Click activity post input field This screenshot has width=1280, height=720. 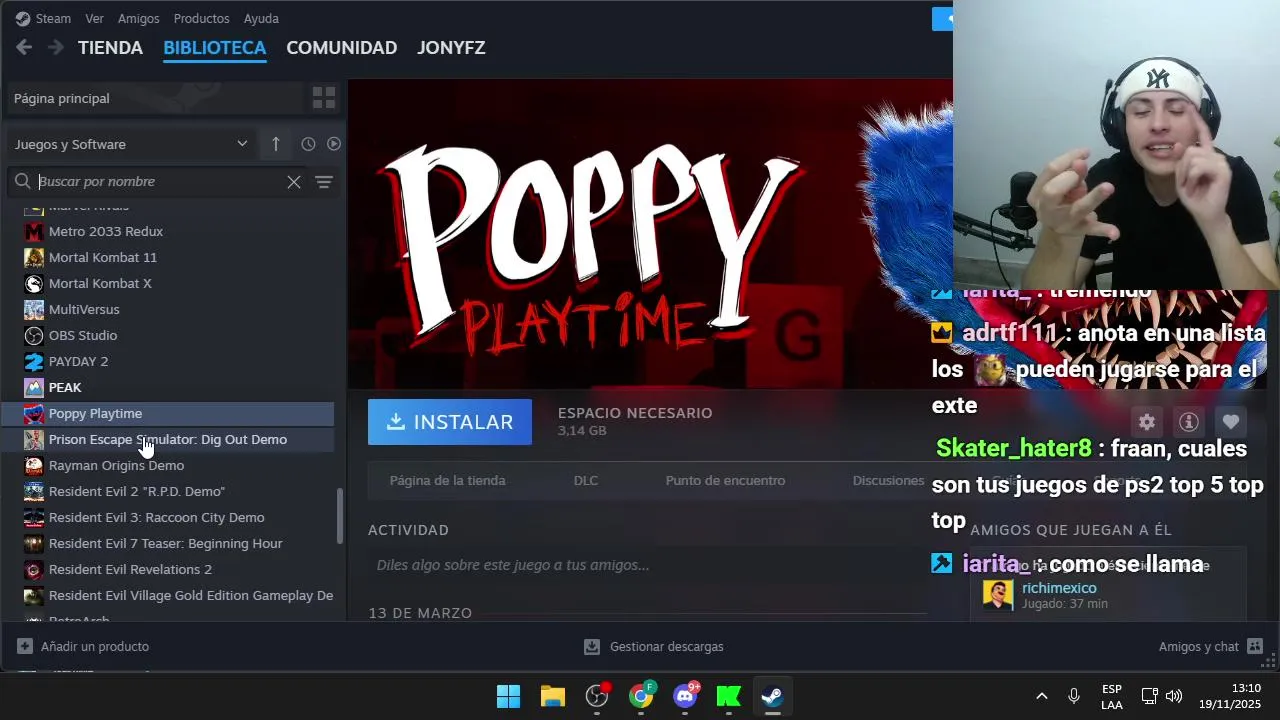point(650,565)
